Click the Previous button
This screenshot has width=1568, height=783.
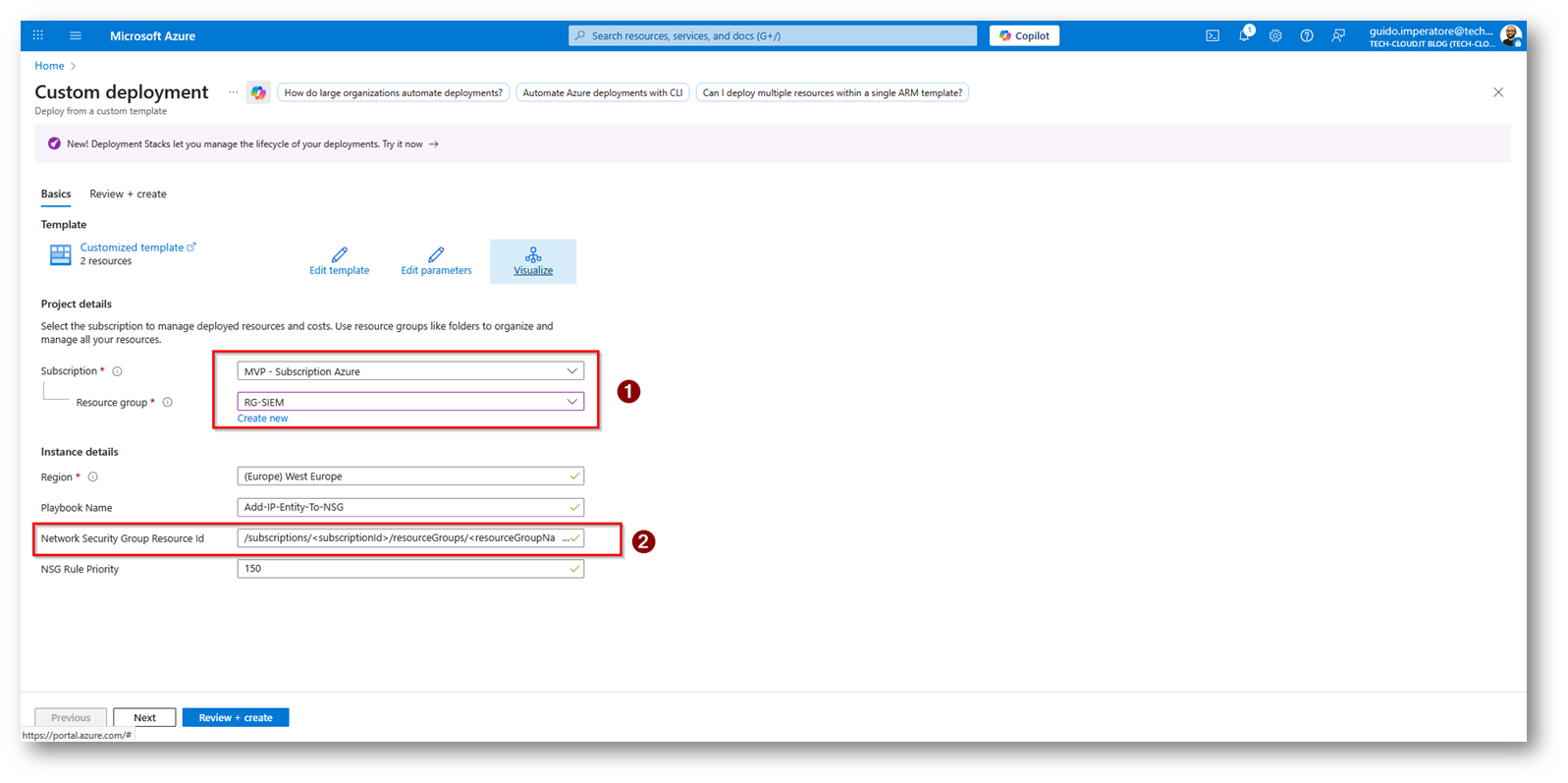71,718
